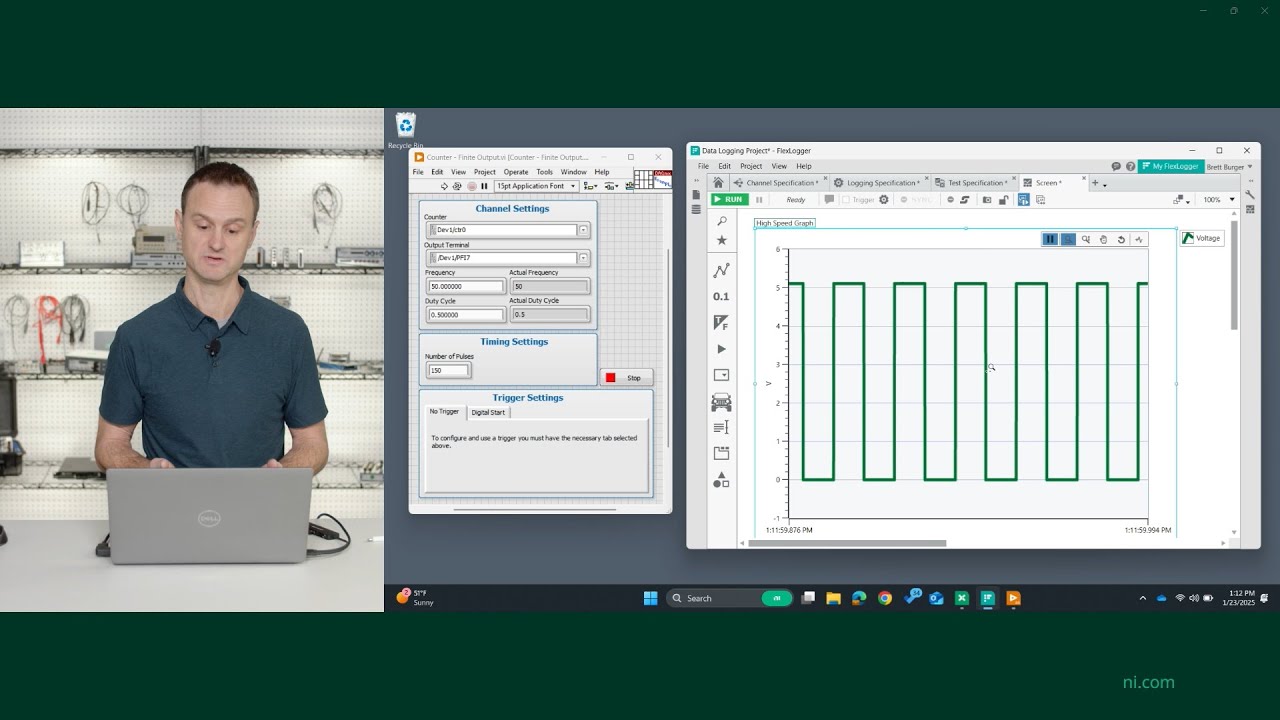Screen dimensions: 1280x720
Task: Click the Windows Start button on taskbar
Action: coord(651,598)
